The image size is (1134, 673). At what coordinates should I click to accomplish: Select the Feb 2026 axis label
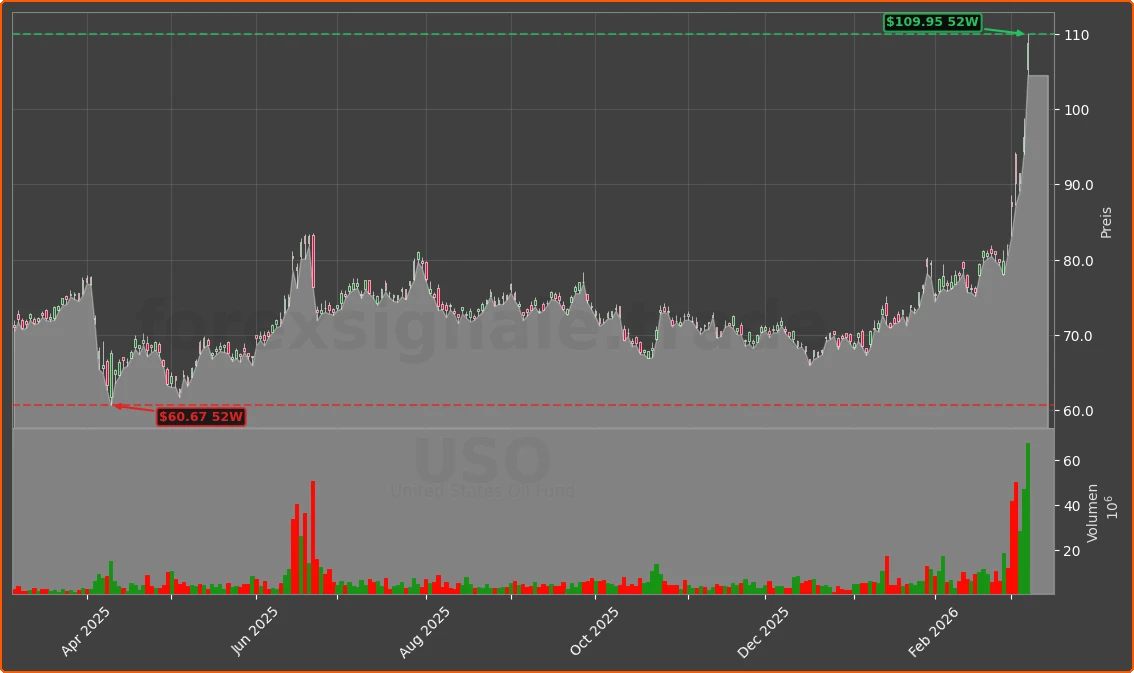[933, 625]
